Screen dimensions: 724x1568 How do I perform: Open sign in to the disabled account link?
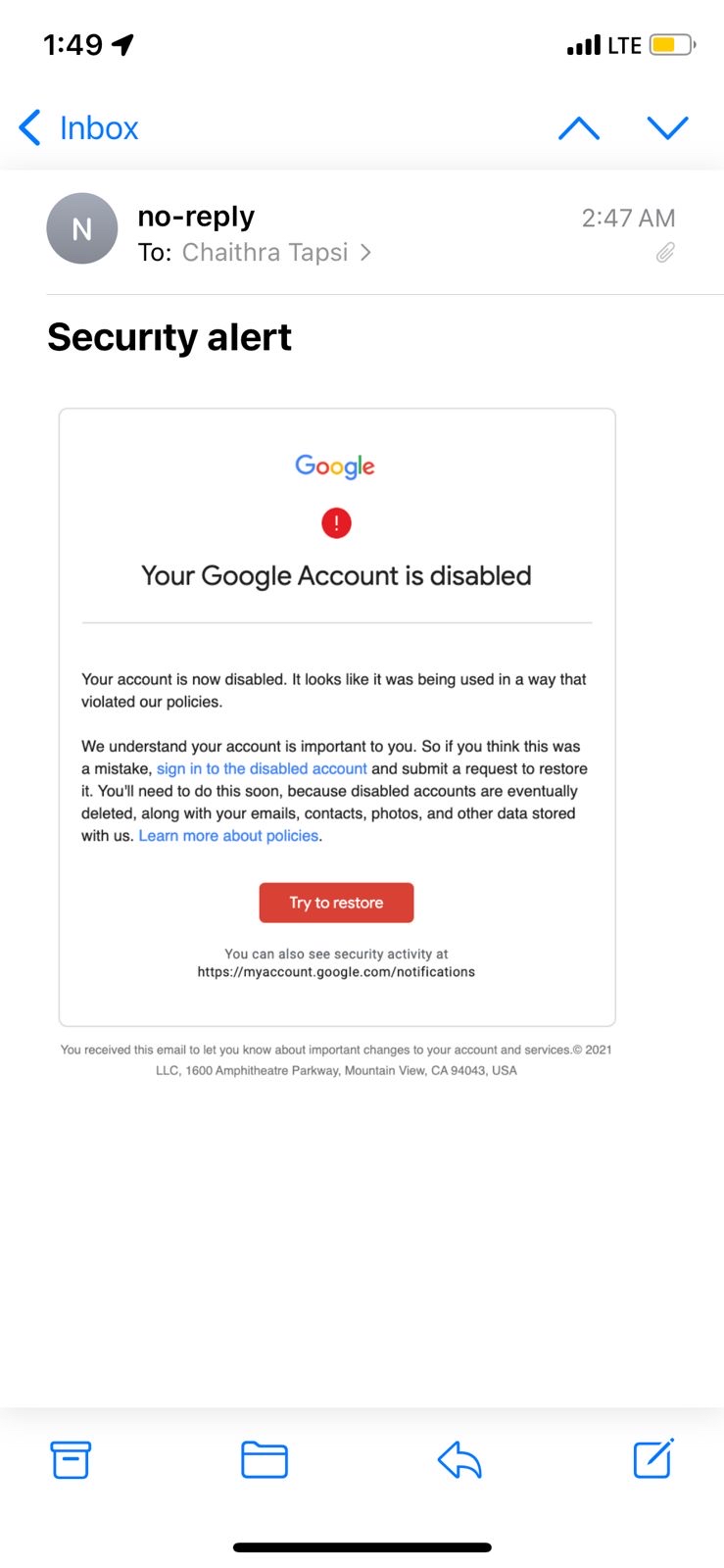point(262,769)
